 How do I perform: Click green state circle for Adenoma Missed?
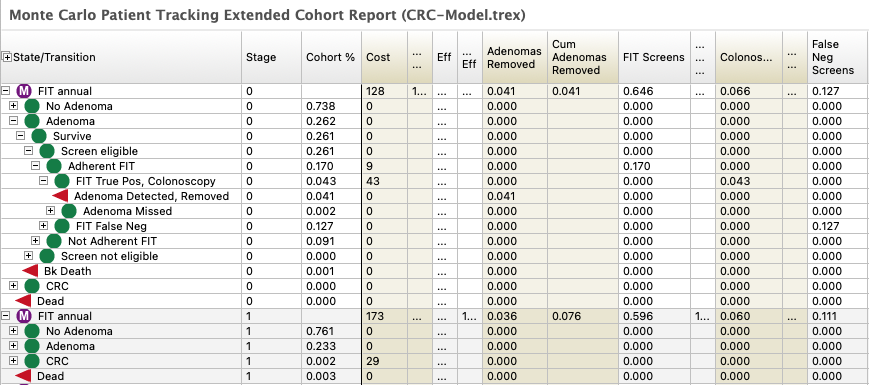(69, 211)
